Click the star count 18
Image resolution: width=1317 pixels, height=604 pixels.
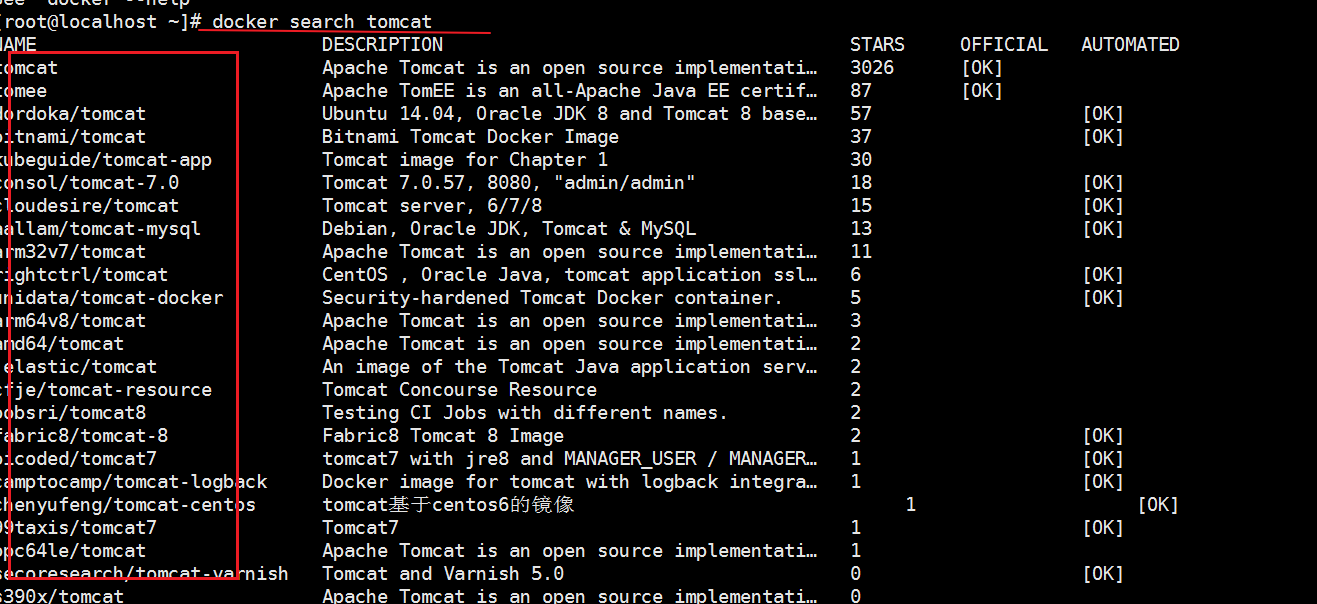[x=861, y=183]
